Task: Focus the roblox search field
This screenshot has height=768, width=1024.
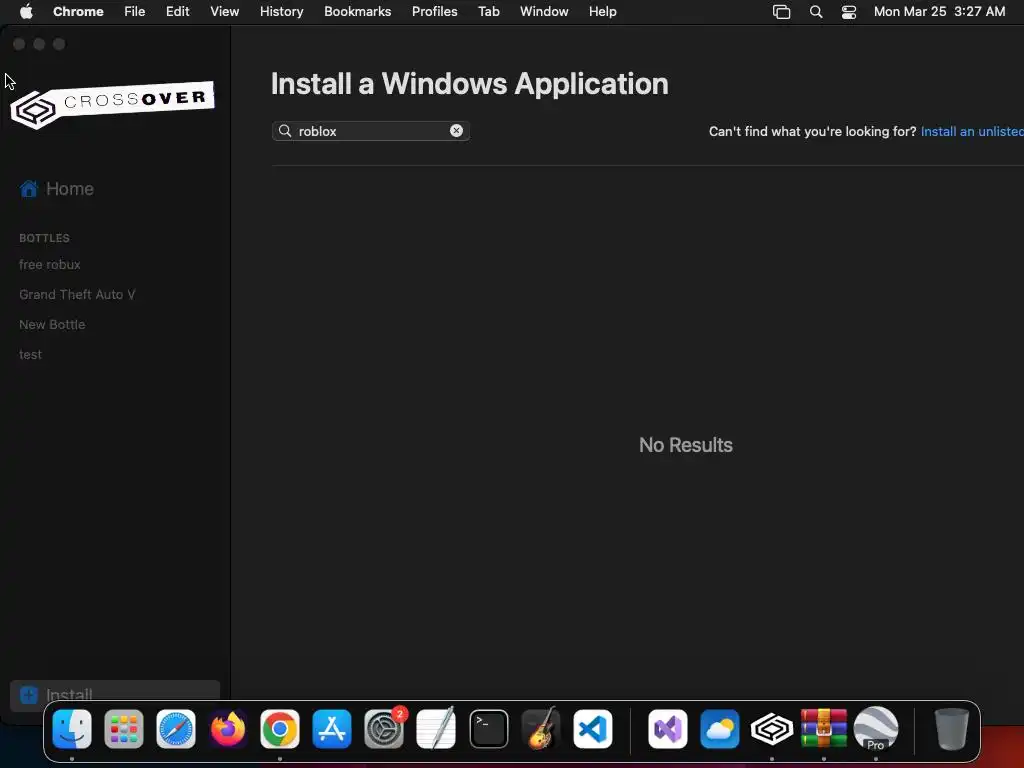Action: (370, 131)
